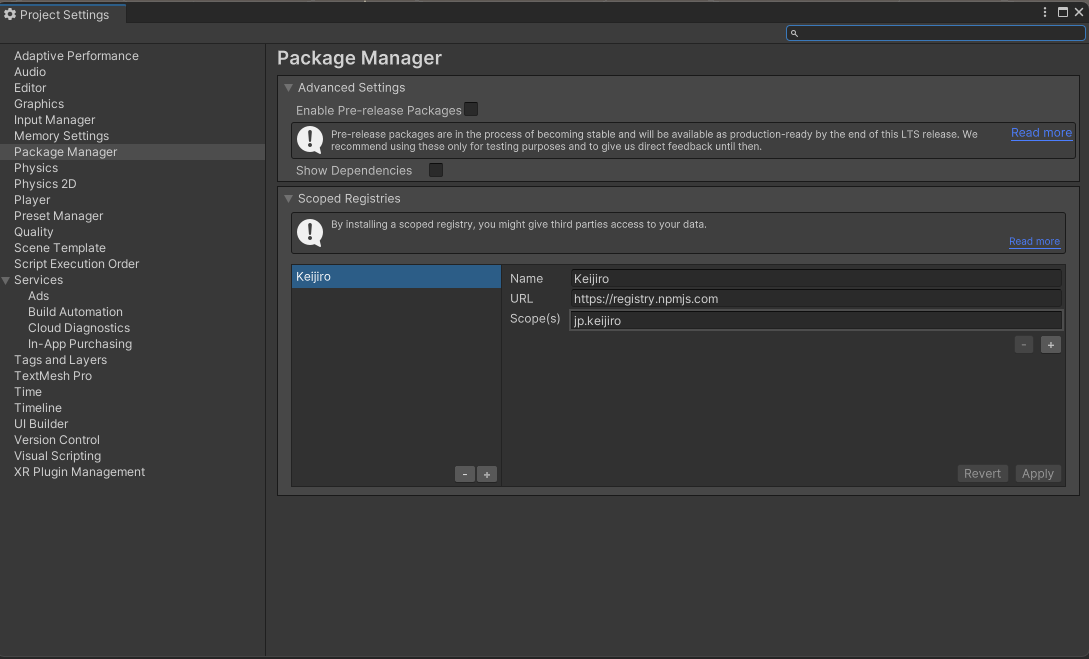Click the search magnifier icon

795,33
